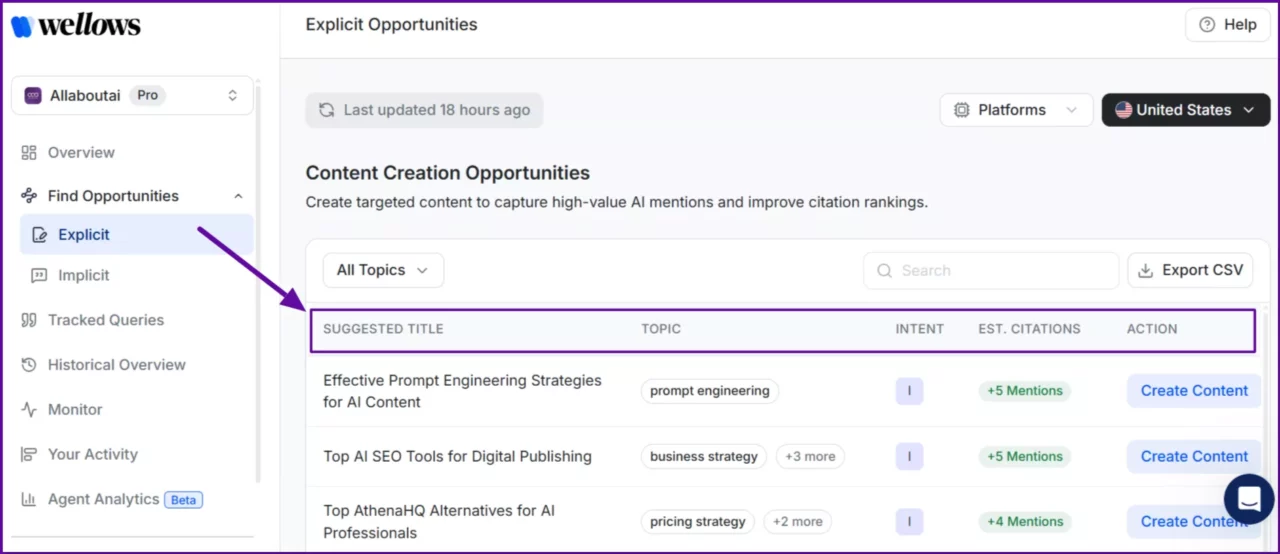Focus the Search input field
The width and height of the screenshot is (1280, 554).
point(991,270)
